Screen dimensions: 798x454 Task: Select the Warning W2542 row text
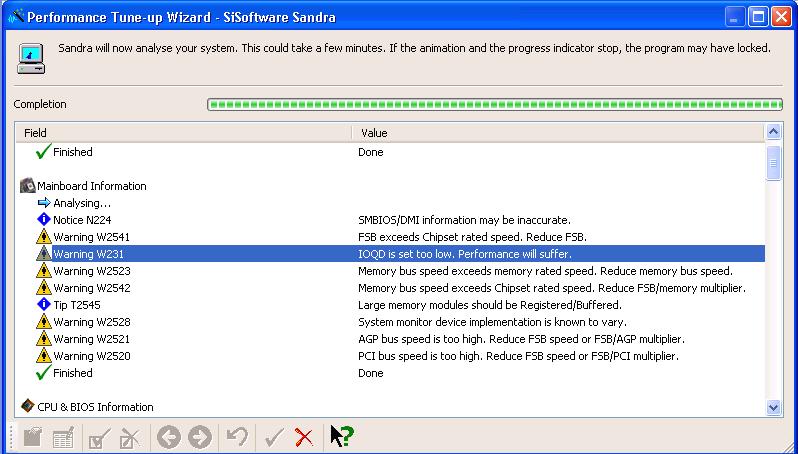click(x=92, y=288)
